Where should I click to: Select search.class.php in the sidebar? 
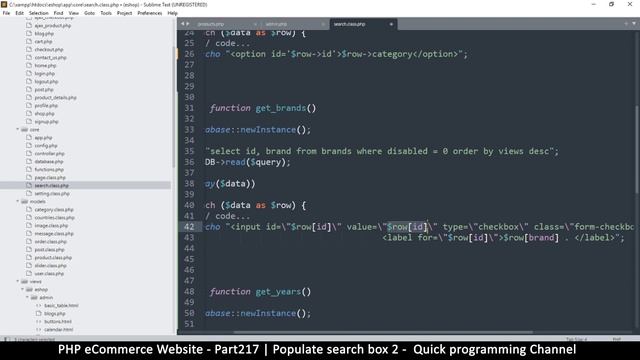(x=51, y=185)
